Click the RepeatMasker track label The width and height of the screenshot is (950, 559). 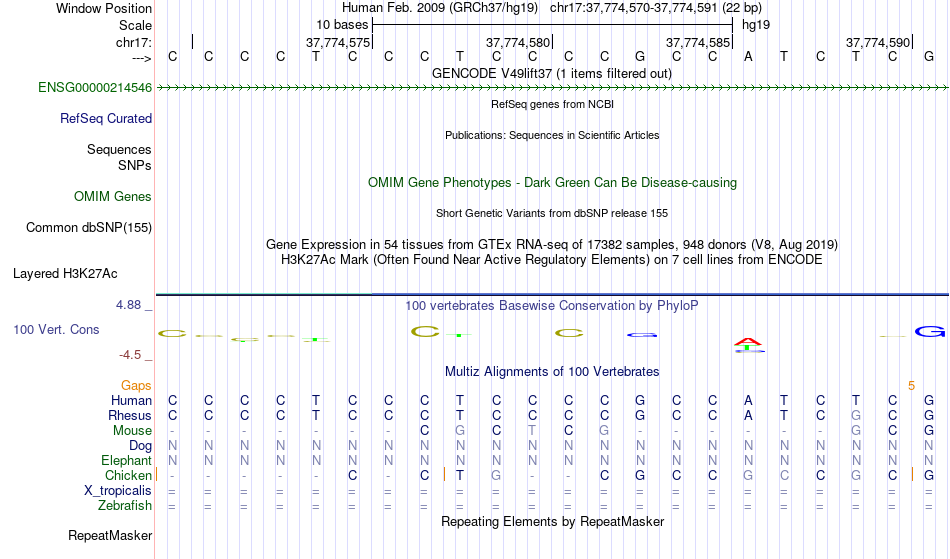tap(110, 535)
